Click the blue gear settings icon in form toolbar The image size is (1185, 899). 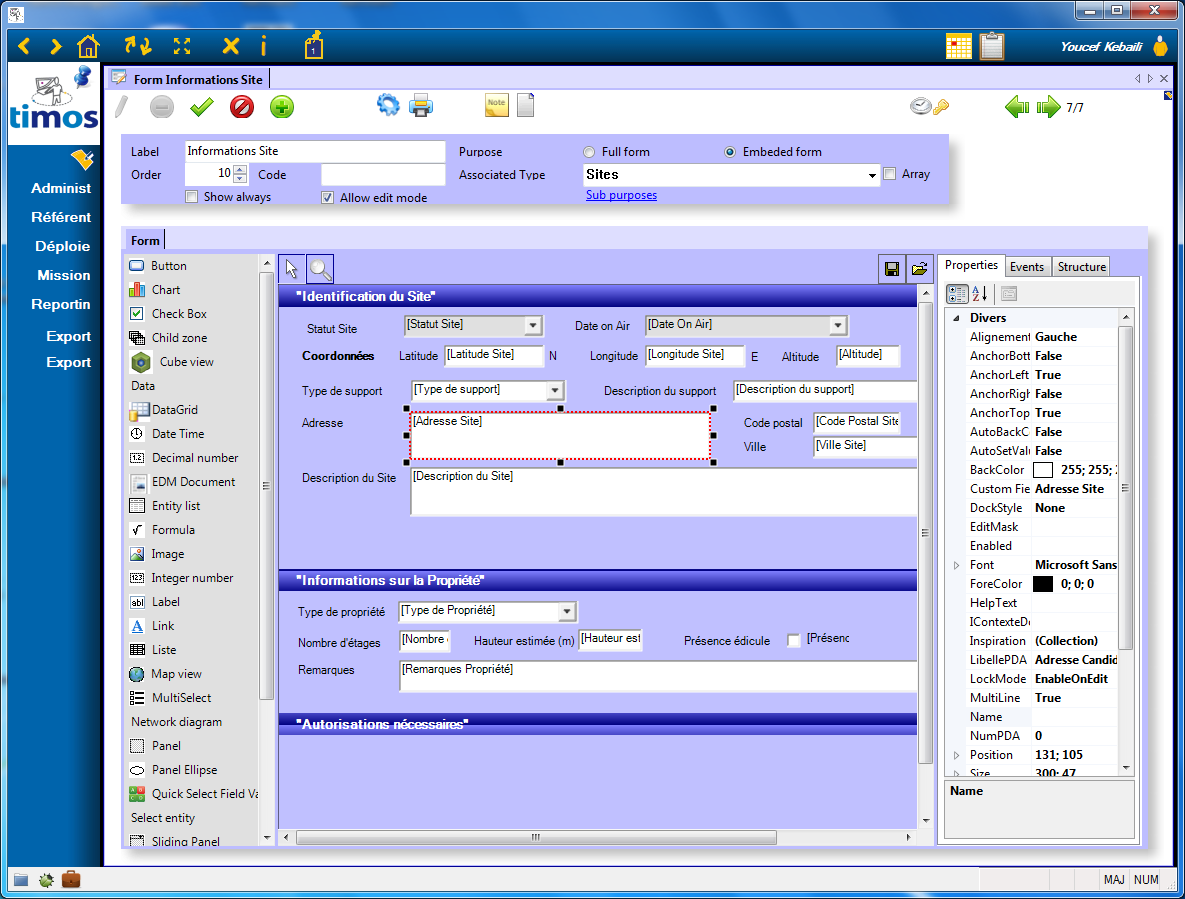(388, 105)
